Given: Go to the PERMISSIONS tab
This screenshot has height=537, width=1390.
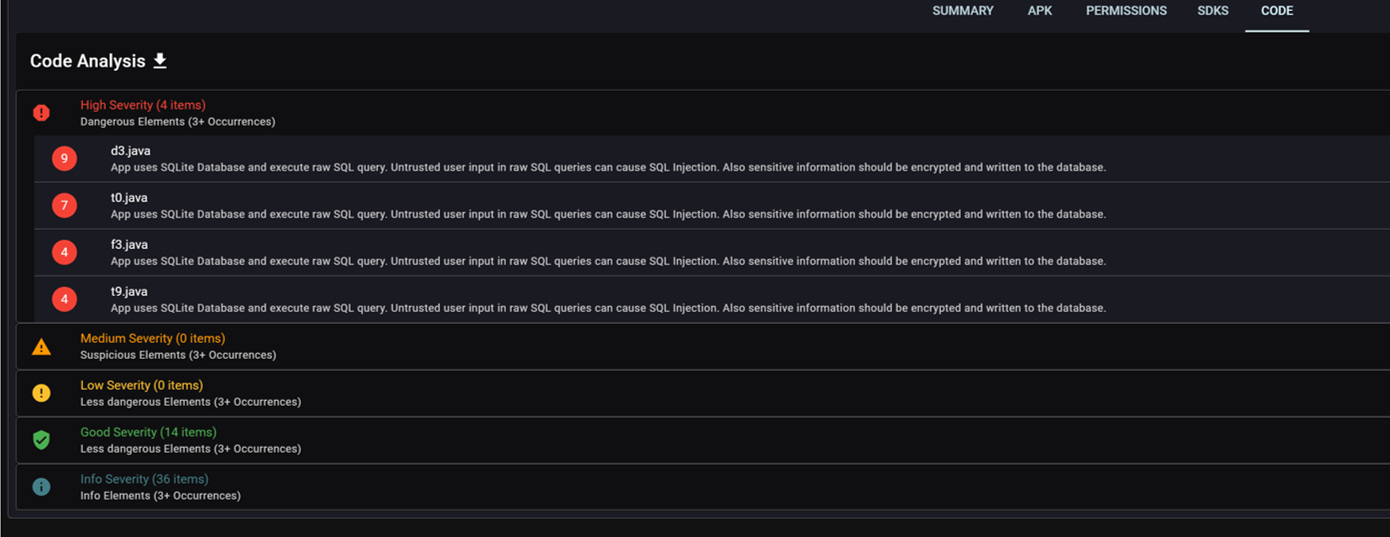Looking at the screenshot, I should tap(1126, 11).
